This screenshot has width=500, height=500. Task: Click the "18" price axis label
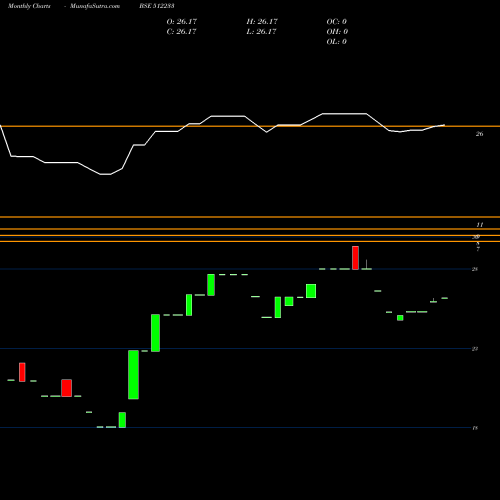coord(475,428)
